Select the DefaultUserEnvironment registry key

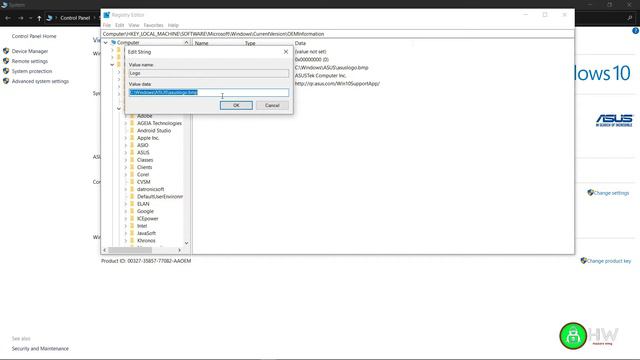(x=160, y=197)
